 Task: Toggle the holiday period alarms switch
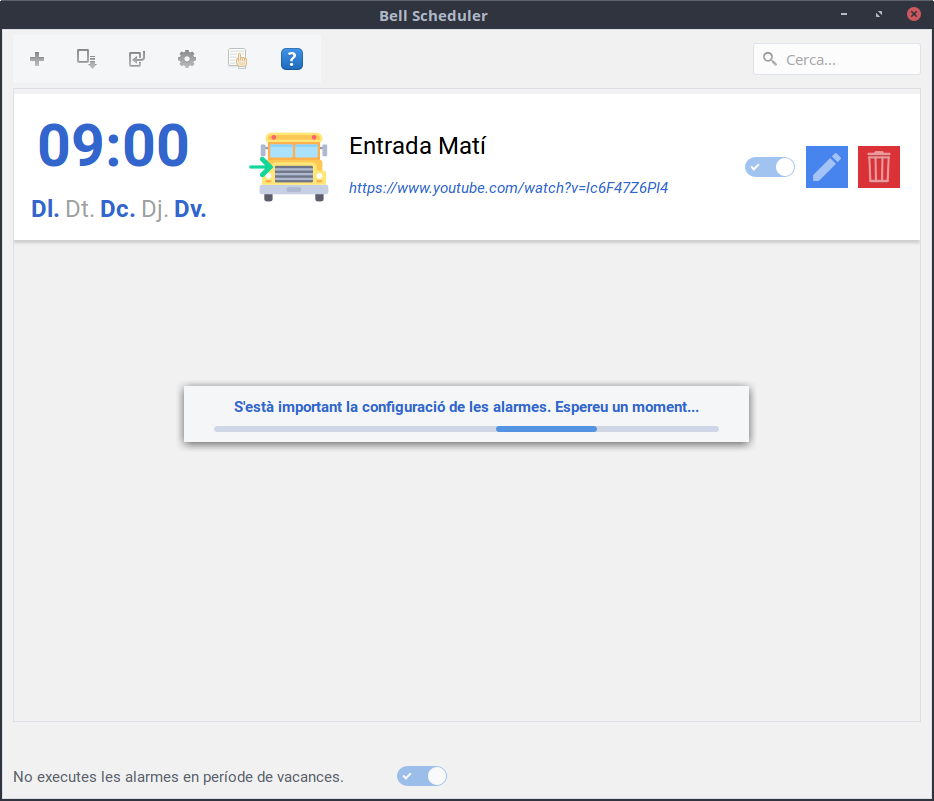pyautogui.click(x=421, y=776)
